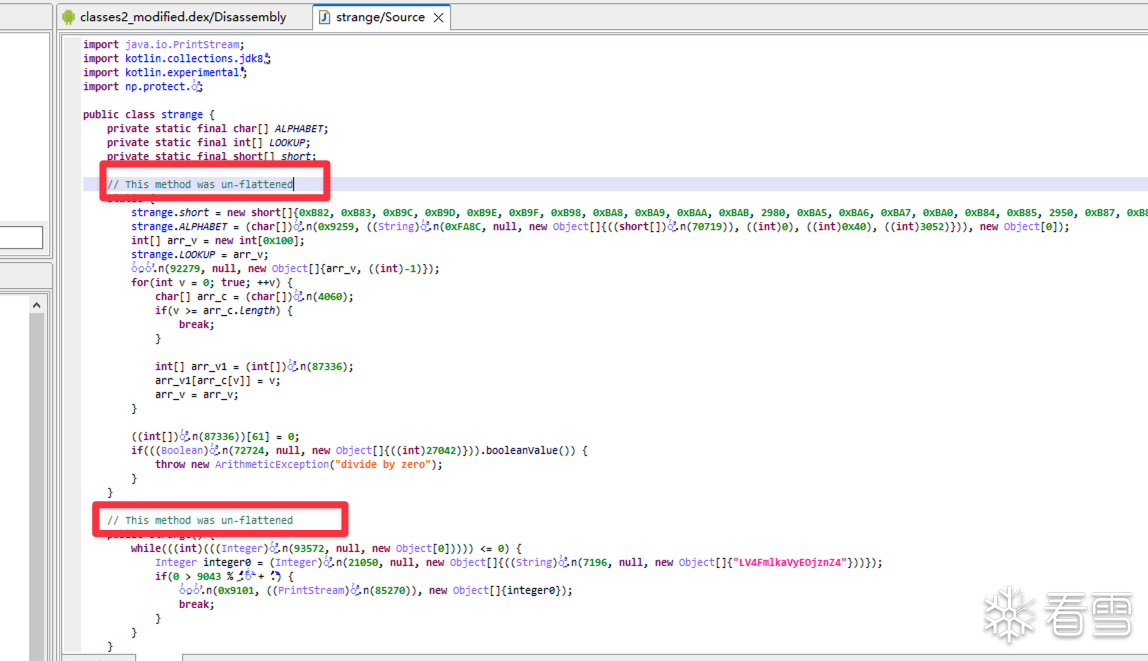Image resolution: width=1148 pixels, height=661 pixels.
Task: Click the up arrow of left panel scrollbar
Action: pyautogui.click(x=36, y=305)
